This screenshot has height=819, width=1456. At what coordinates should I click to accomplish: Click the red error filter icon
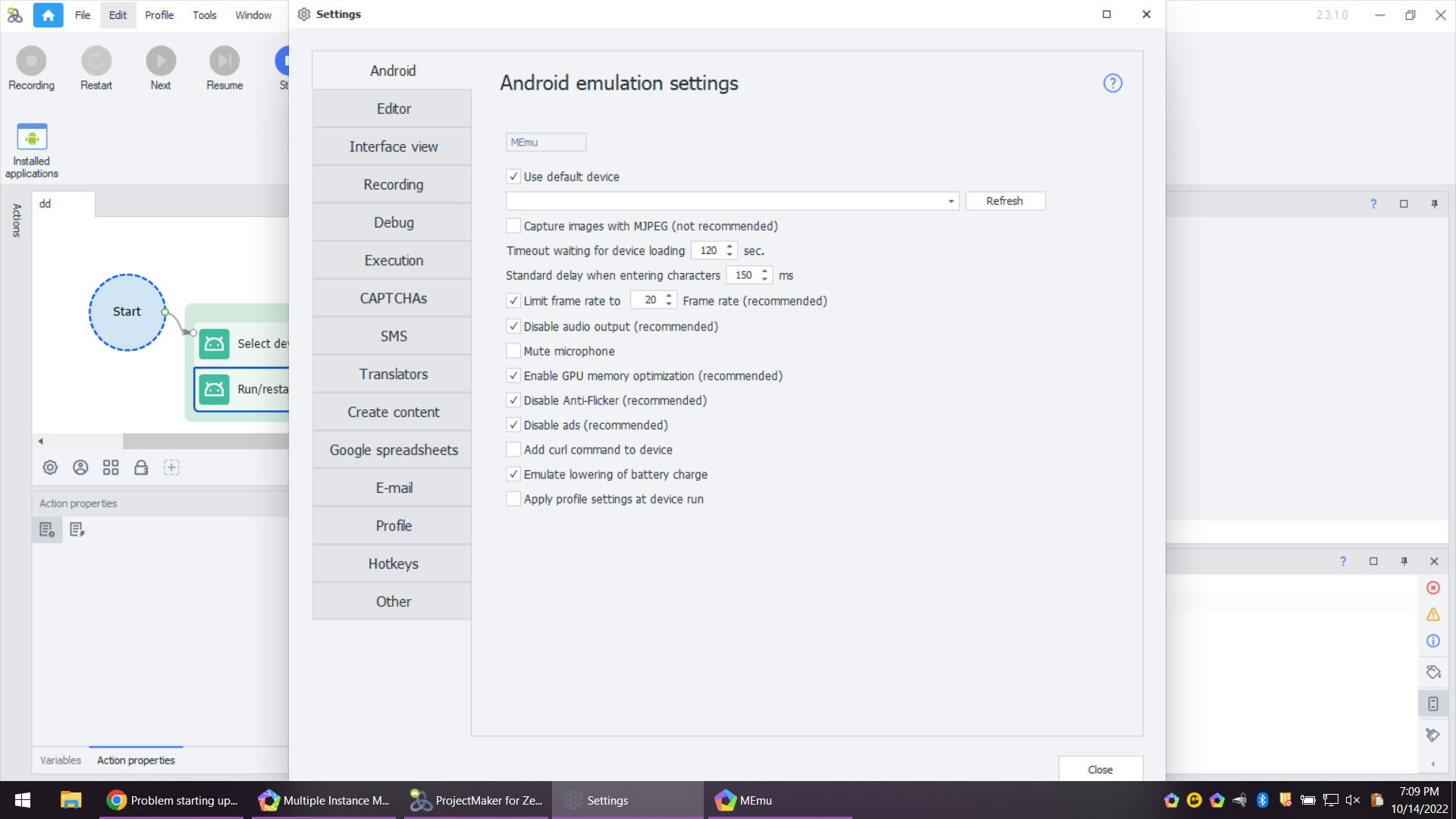pyautogui.click(x=1433, y=588)
